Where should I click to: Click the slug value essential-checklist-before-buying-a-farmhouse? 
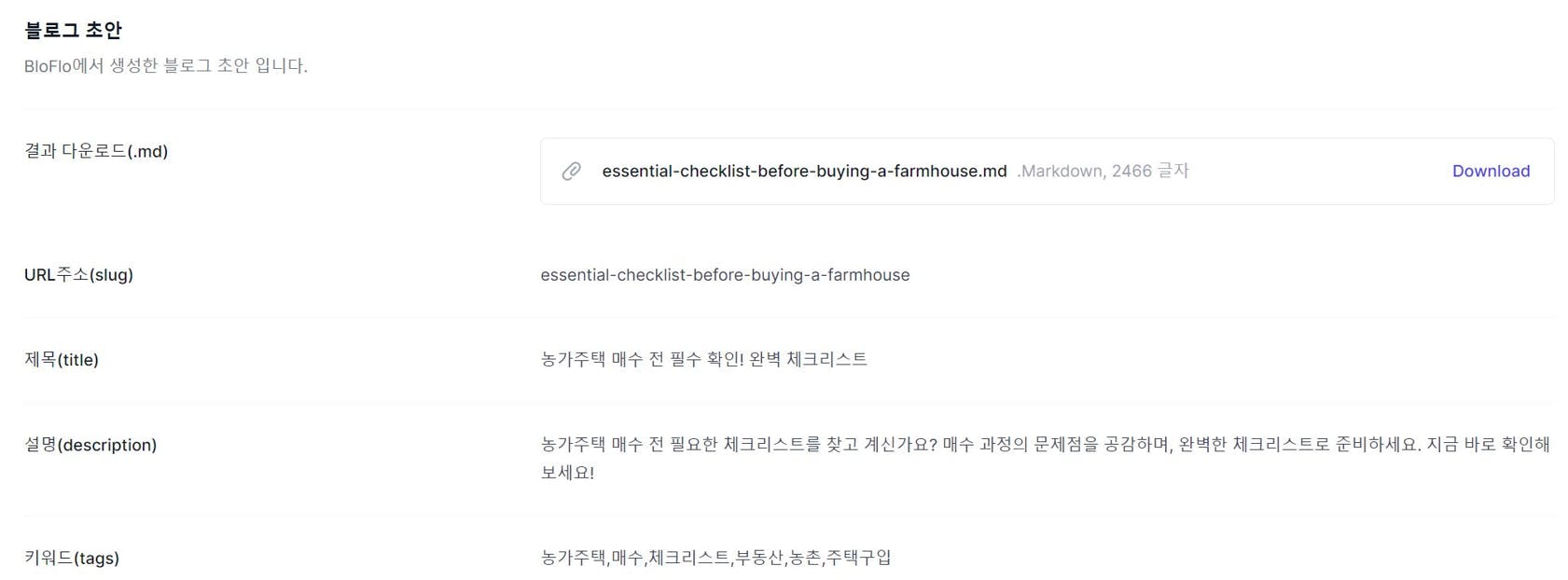pos(725,275)
